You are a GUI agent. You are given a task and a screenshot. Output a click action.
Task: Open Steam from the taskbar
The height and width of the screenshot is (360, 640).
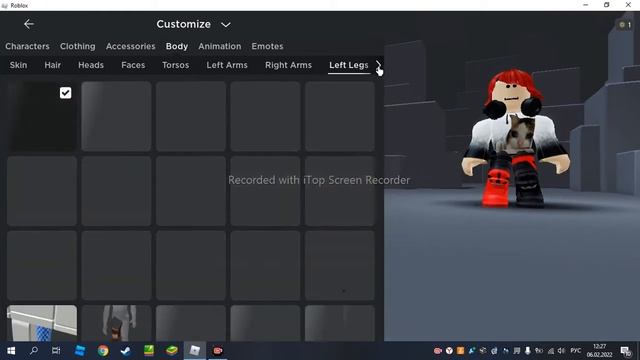click(x=126, y=351)
